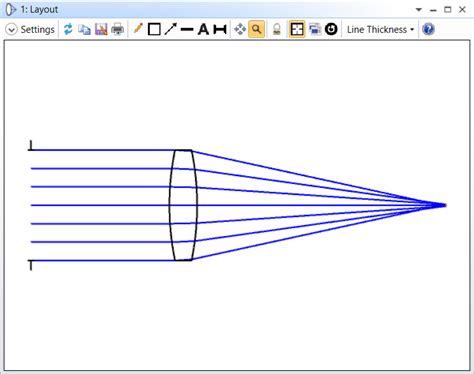Select the line drawing tool
The height and width of the screenshot is (374, 474).
tap(187, 30)
